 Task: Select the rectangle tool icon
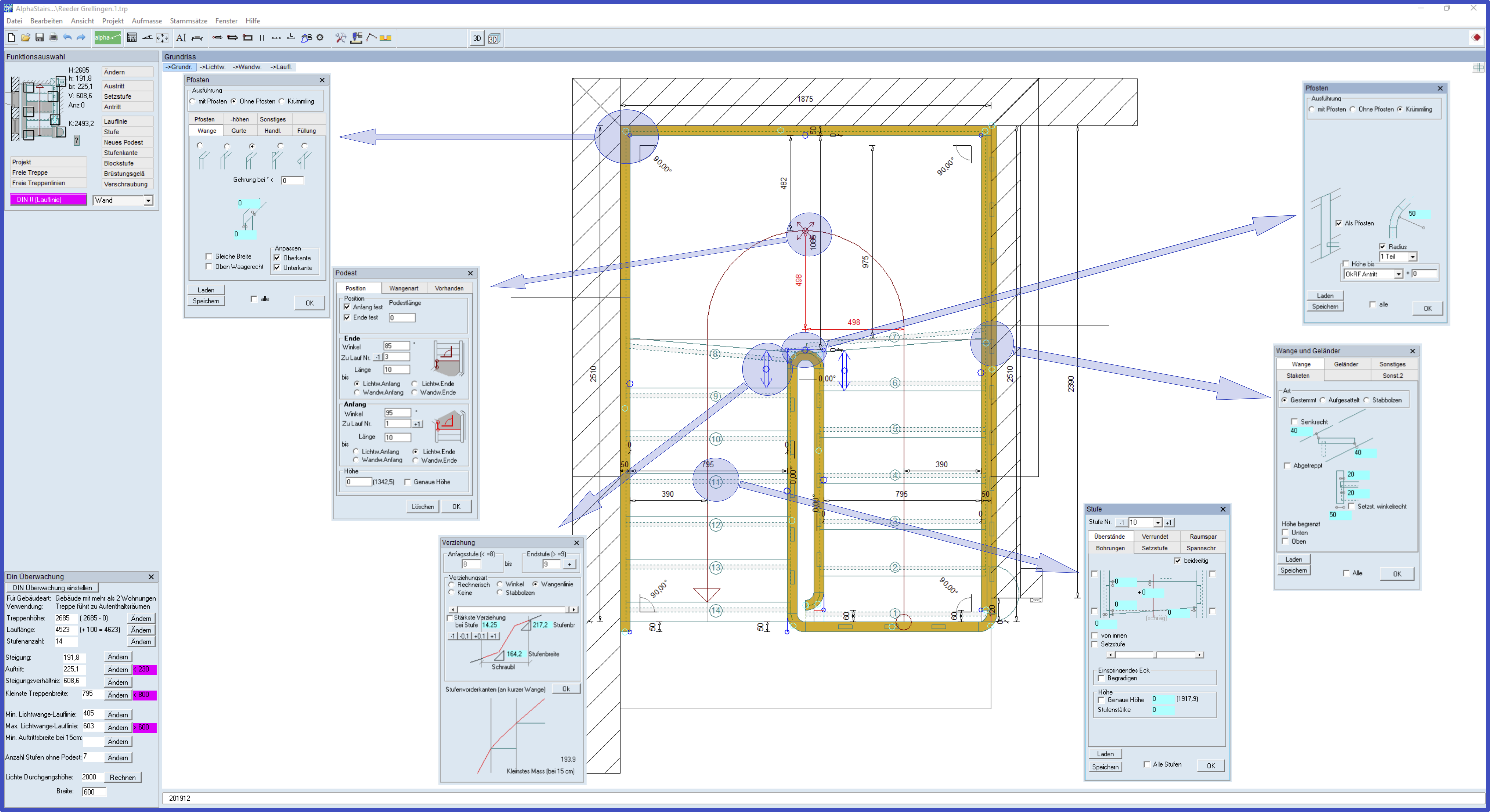pos(248,37)
